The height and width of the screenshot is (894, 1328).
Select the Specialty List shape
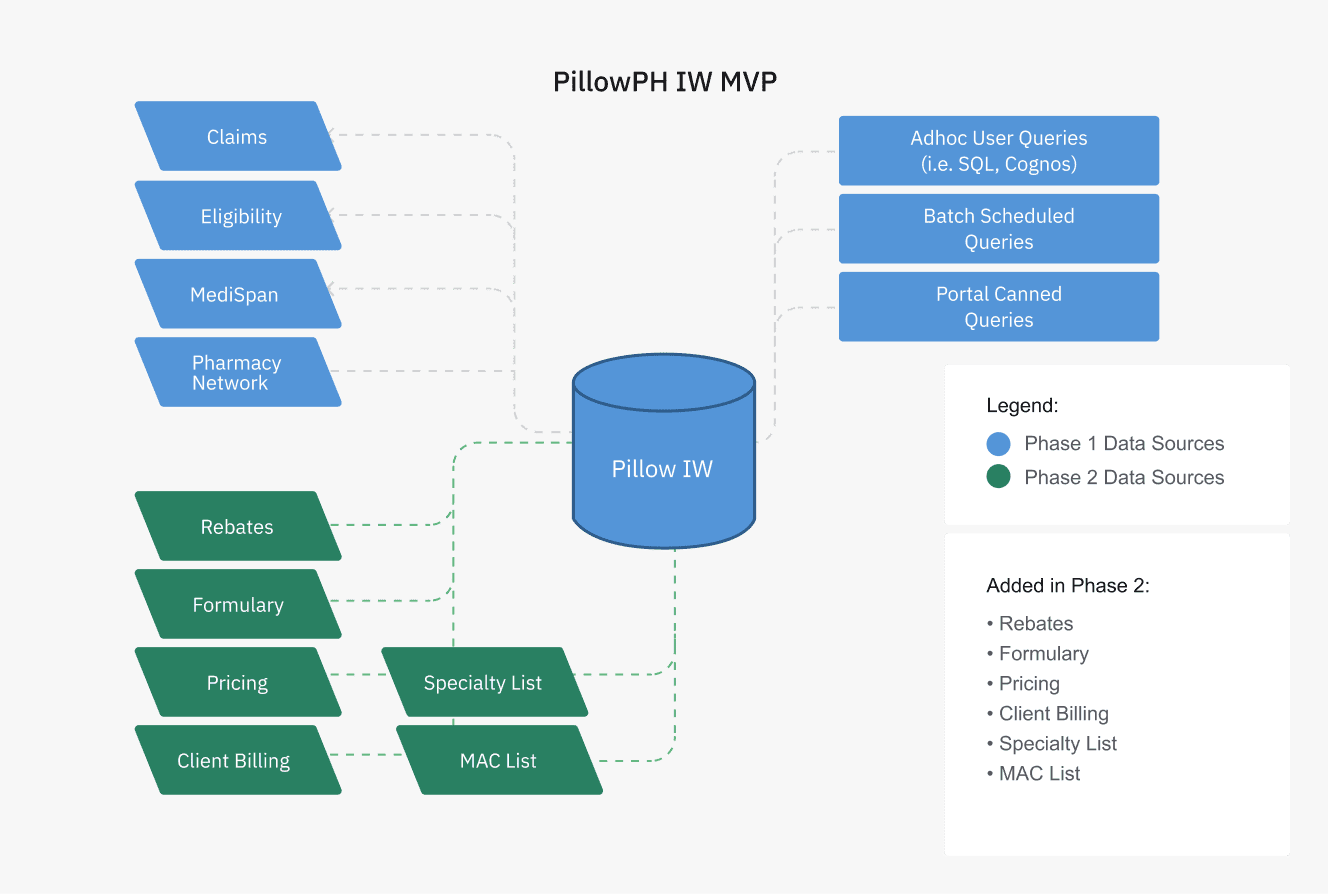(484, 682)
